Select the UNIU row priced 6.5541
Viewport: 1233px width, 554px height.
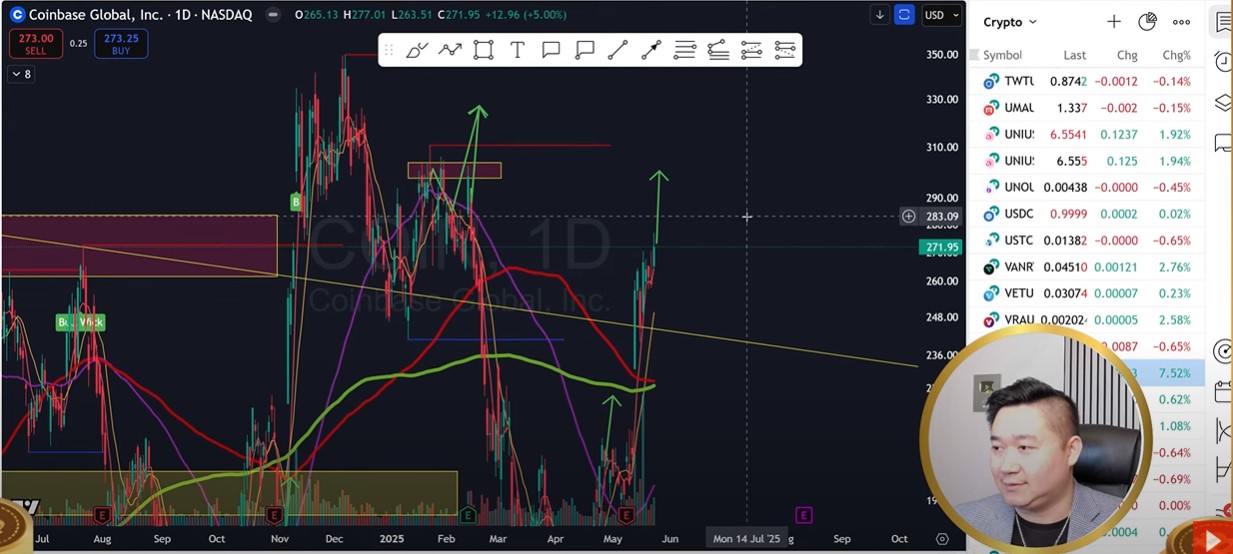click(x=1086, y=134)
